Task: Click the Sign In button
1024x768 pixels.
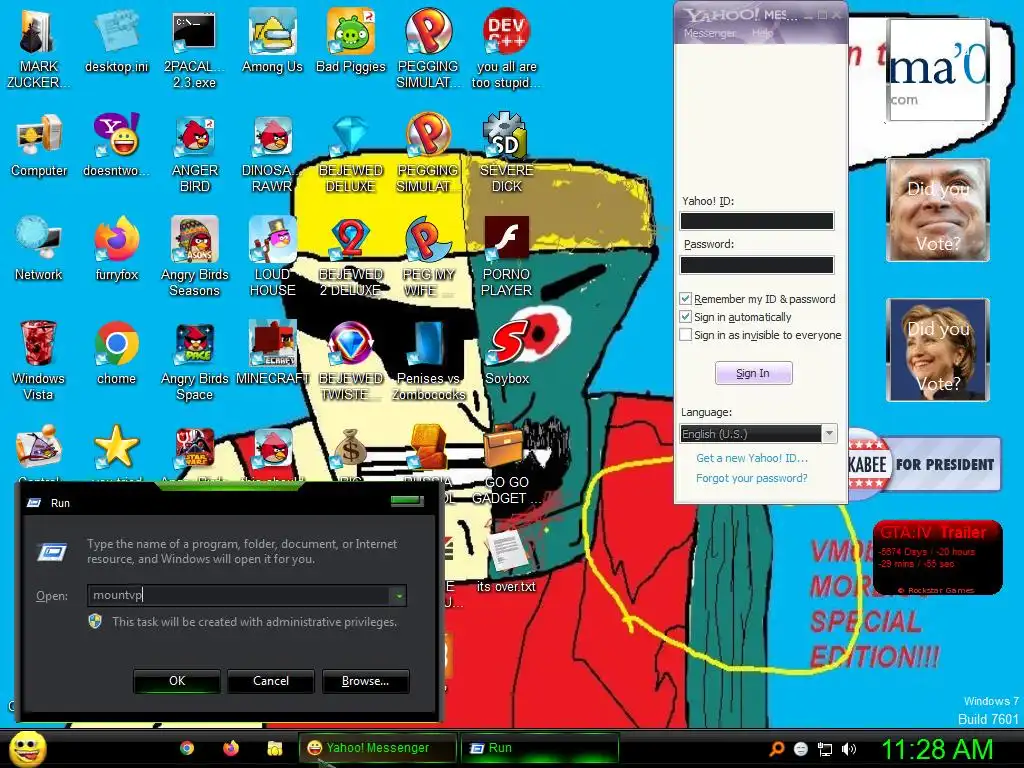Action: click(754, 373)
